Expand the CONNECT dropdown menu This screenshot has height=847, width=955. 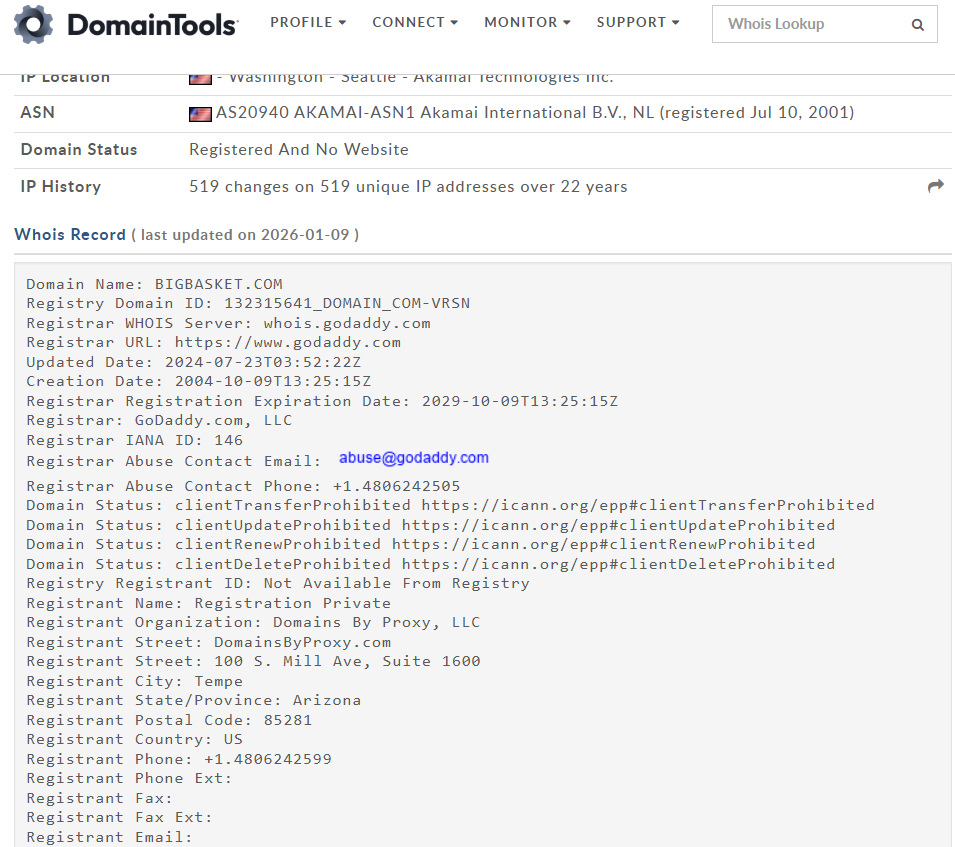point(415,22)
